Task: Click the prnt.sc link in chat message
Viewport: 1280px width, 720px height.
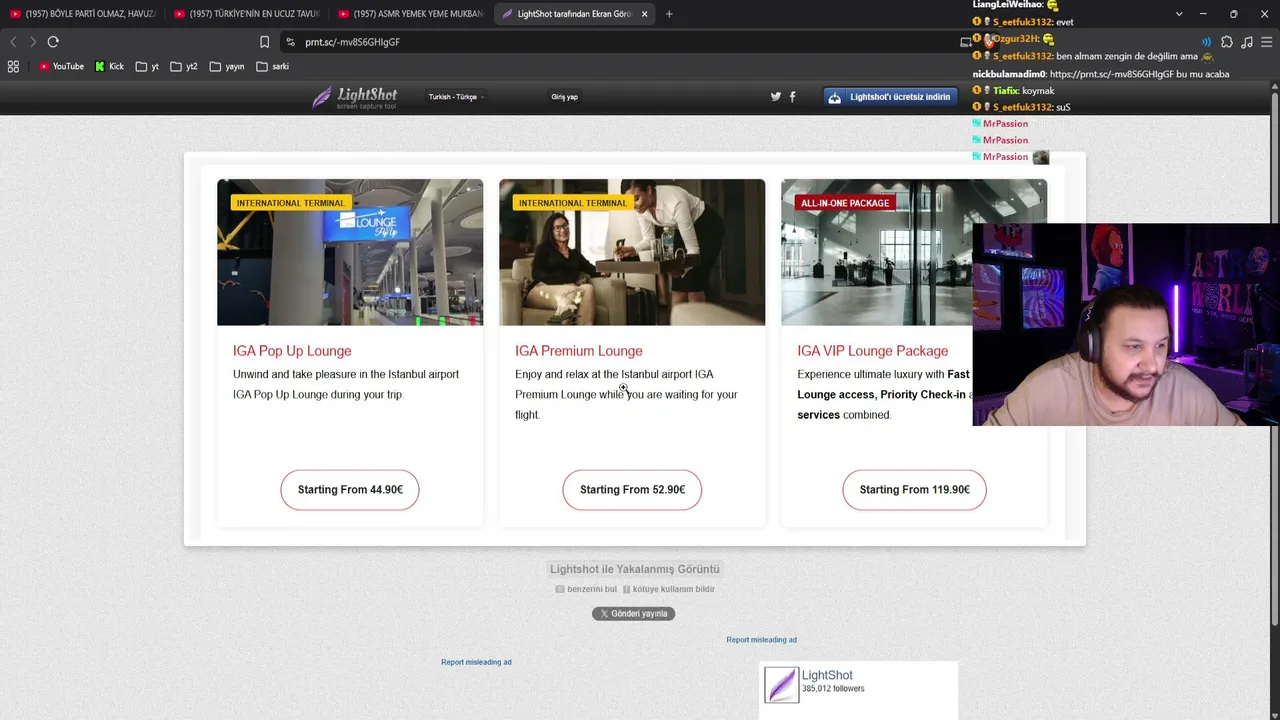Action: click(1113, 74)
